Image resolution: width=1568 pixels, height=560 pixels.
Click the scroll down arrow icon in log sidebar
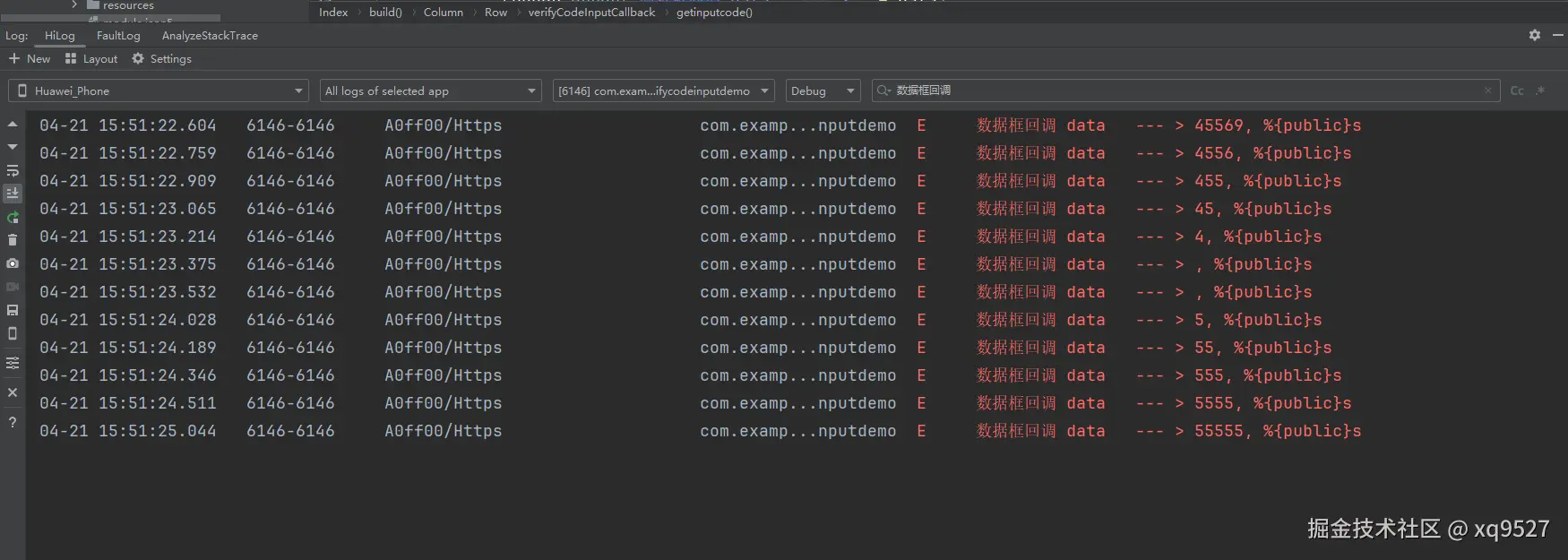point(13,147)
